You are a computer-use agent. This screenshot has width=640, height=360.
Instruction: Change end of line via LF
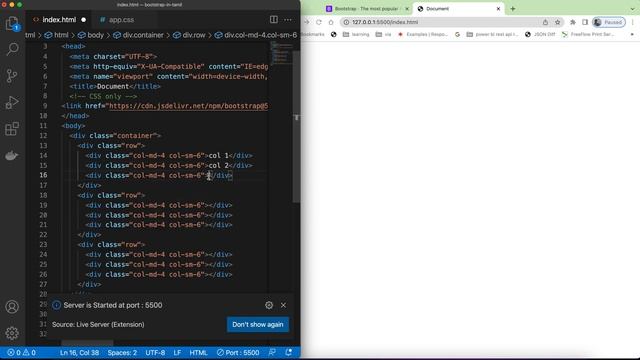click(177, 353)
